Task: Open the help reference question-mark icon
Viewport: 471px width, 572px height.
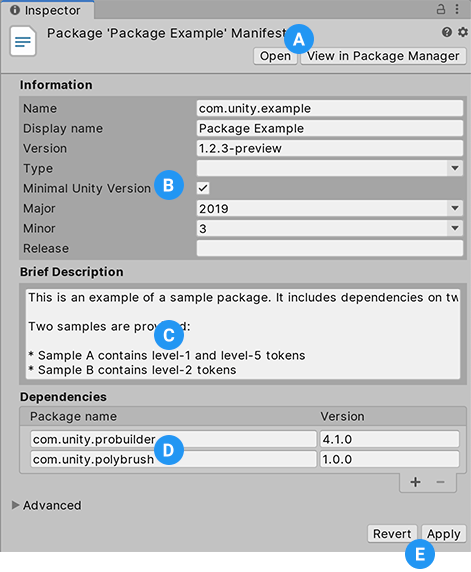Action: click(x=447, y=32)
